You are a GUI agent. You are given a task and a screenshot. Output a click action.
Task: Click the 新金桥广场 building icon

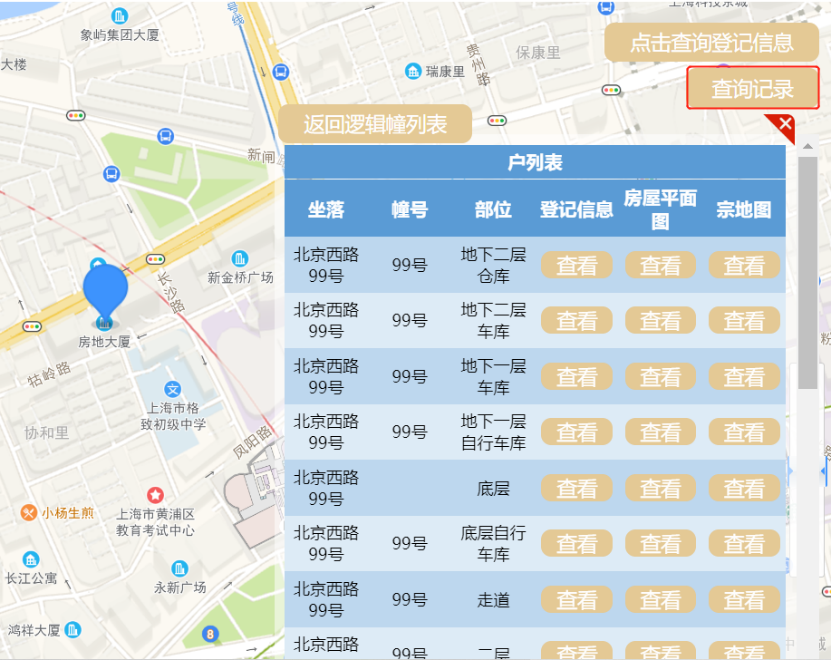240,259
